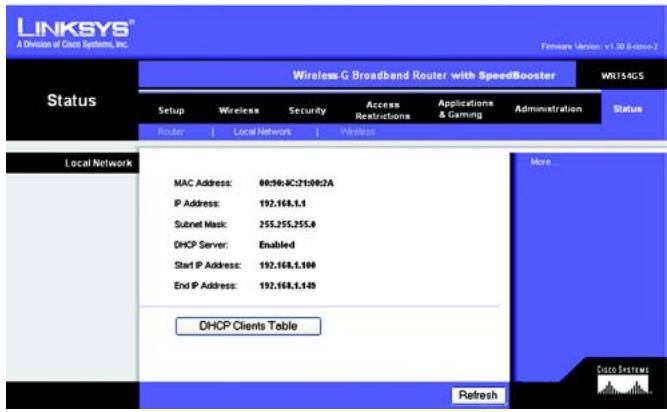This screenshot has height=412, width=667.
Task: Select the subnet mask 255.255.255.0
Action: tap(288, 224)
